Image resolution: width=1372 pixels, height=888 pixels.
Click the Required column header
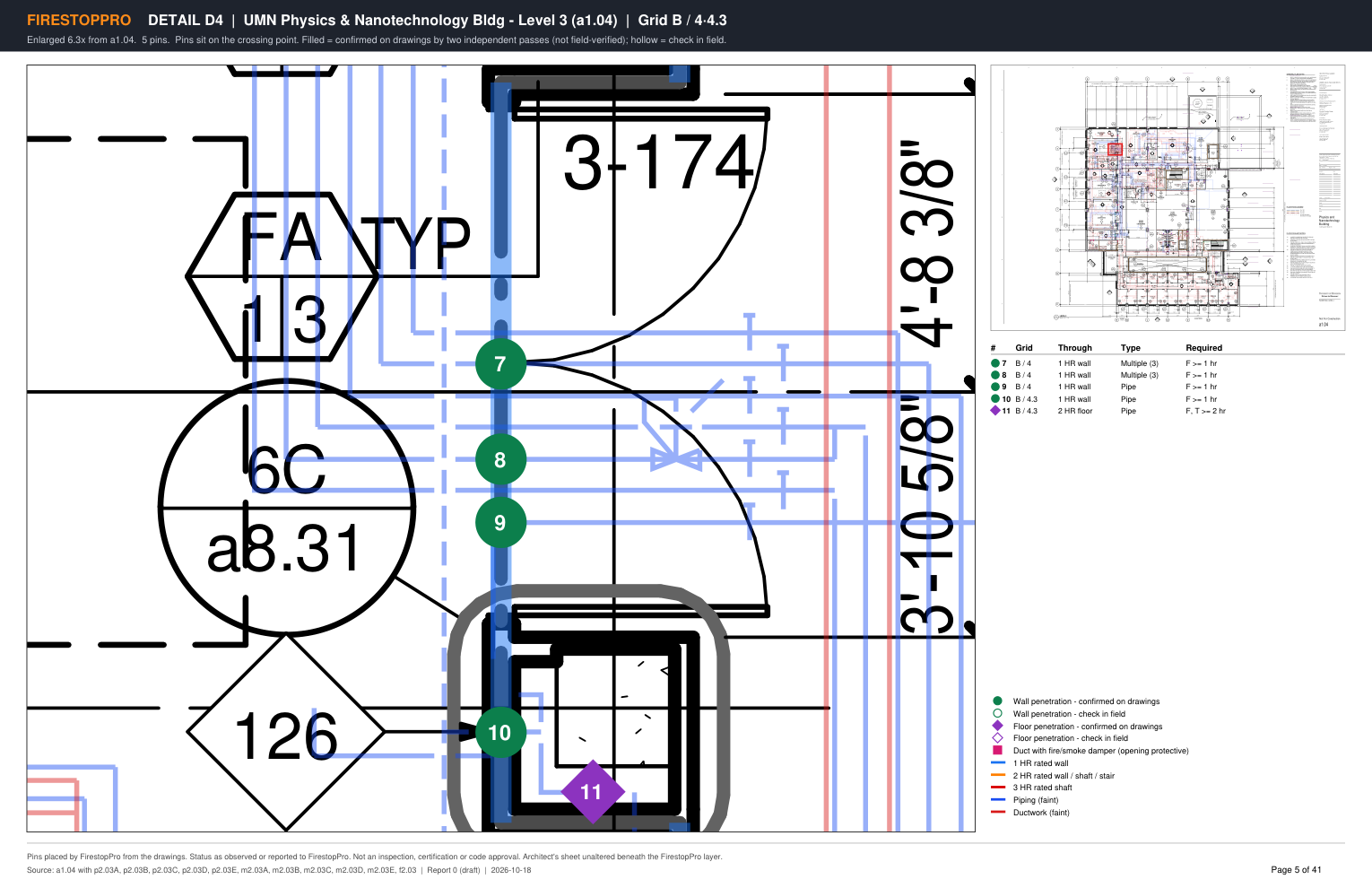pyautogui.click(x=1204, y=348)
